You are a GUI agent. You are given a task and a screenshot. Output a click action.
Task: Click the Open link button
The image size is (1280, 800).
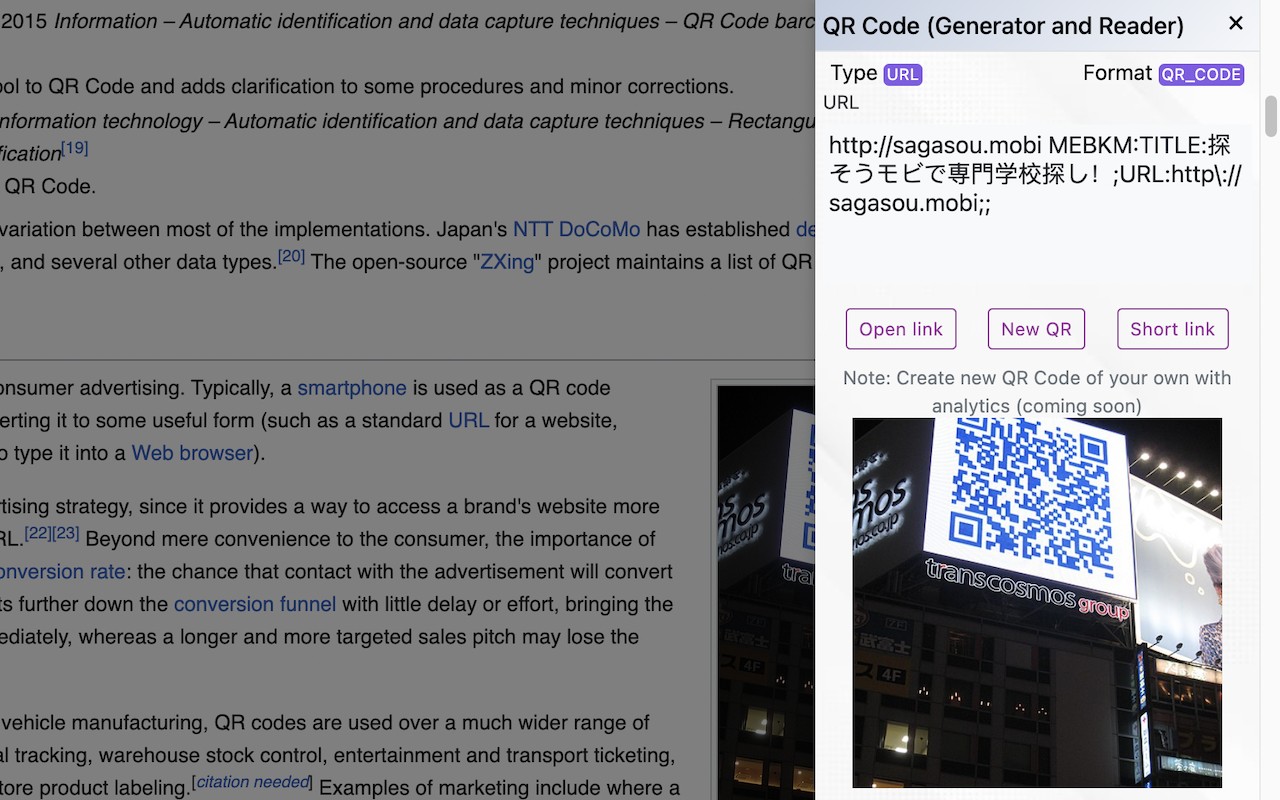901,329
